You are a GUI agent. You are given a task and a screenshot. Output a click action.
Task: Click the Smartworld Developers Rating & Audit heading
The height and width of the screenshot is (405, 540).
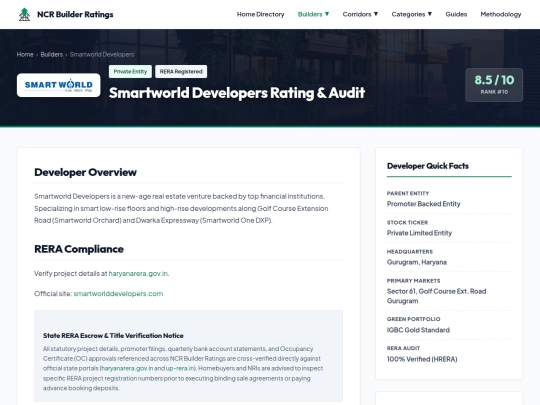(x=237, y=93)
